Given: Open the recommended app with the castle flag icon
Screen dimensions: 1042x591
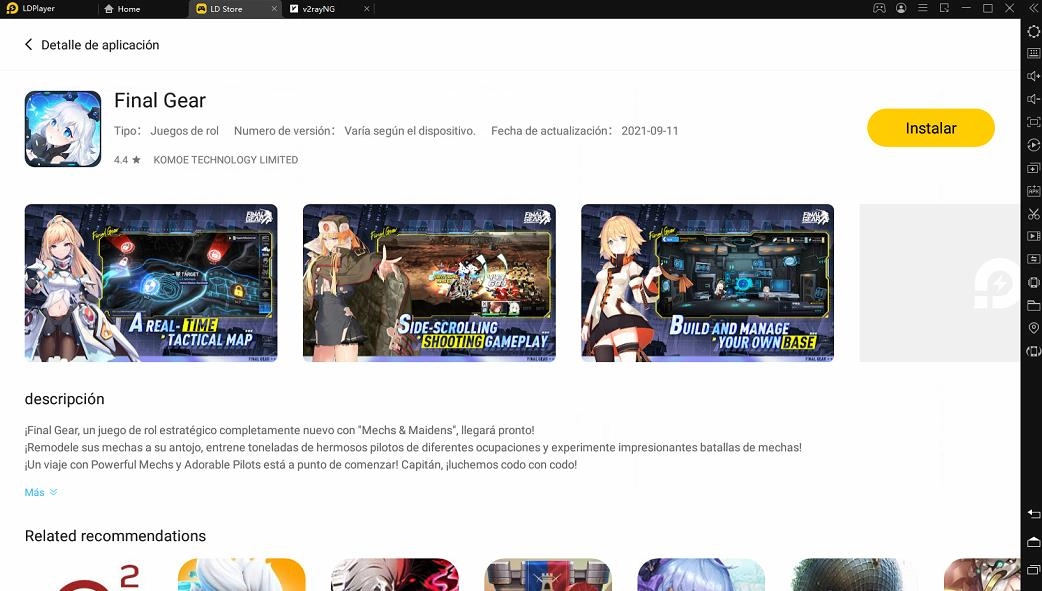Looking at the screenshot, I should coord(548,575).
